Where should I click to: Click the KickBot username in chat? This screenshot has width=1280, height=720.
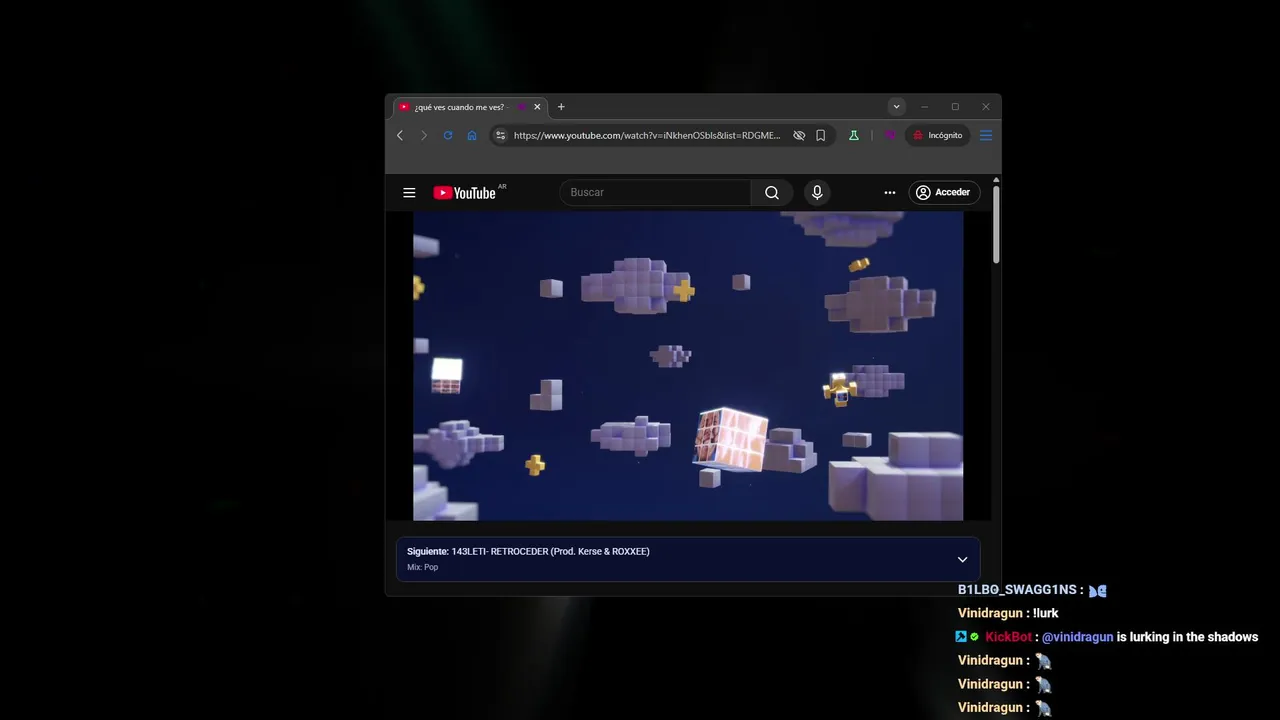(1008, 637)
